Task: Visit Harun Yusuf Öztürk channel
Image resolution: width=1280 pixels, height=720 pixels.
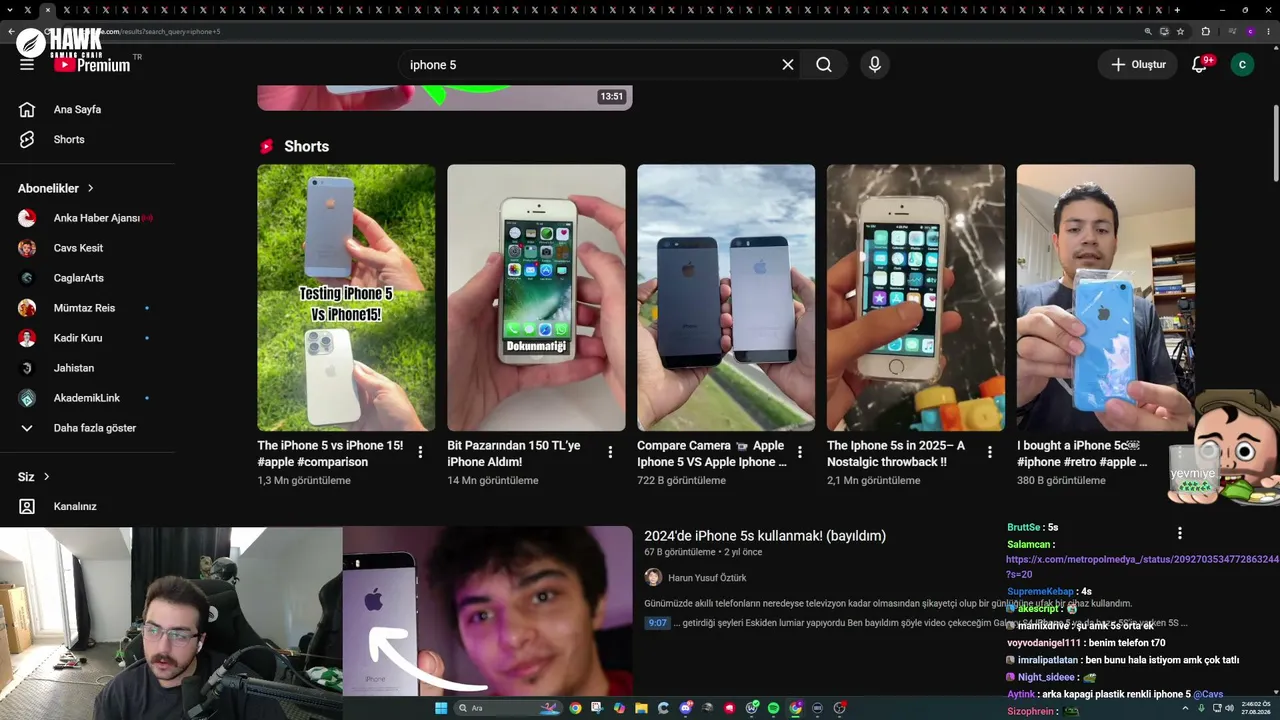Action: click(708, 578)
